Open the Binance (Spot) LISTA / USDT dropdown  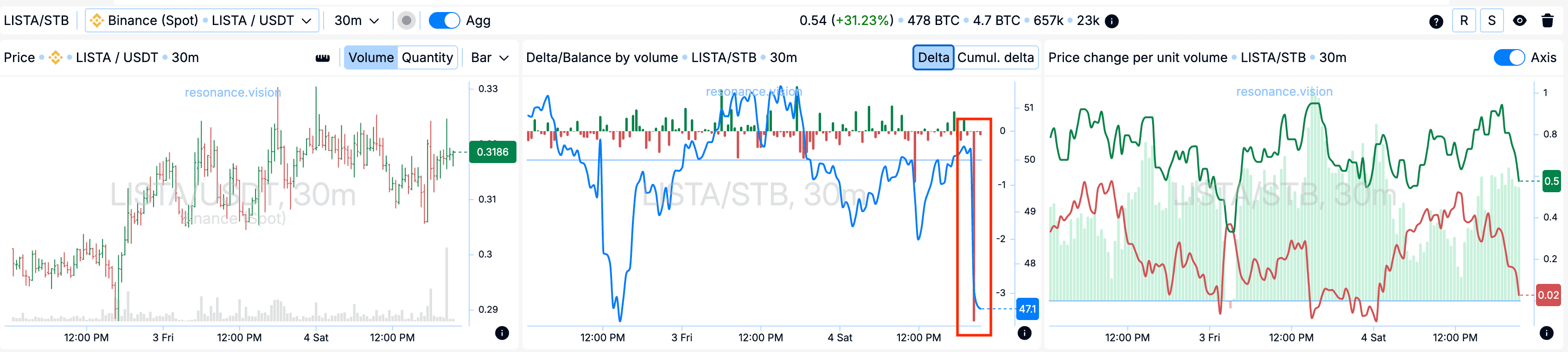(202, 21)
